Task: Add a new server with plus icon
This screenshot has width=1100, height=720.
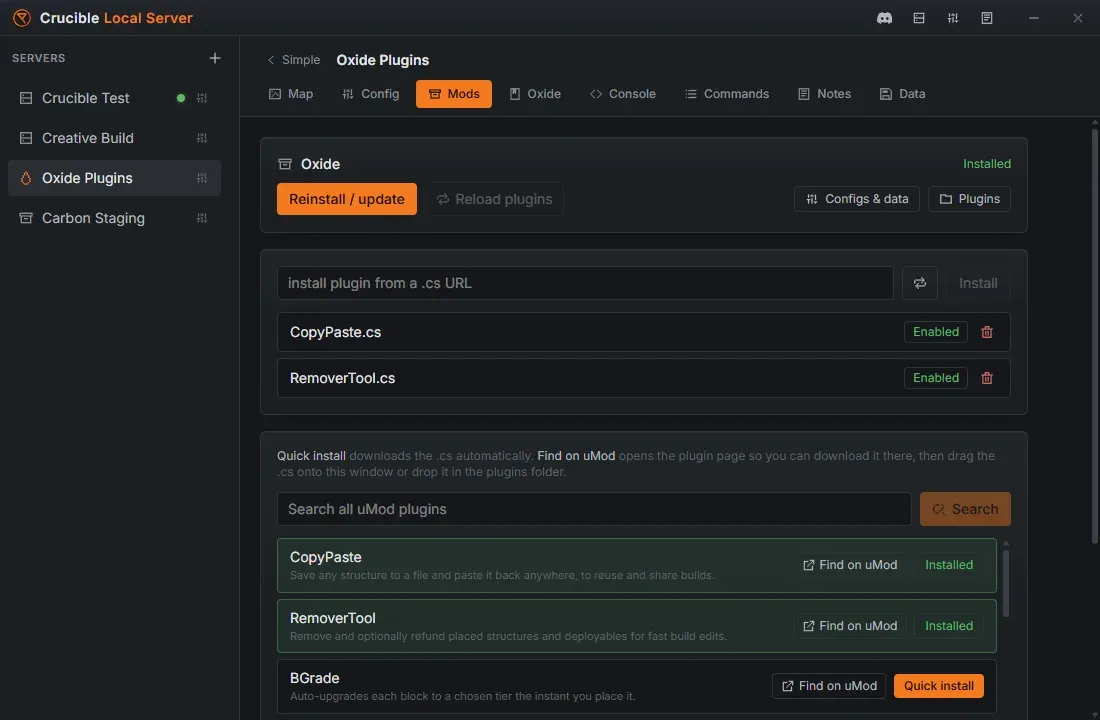Action: (x=215, y=58)
